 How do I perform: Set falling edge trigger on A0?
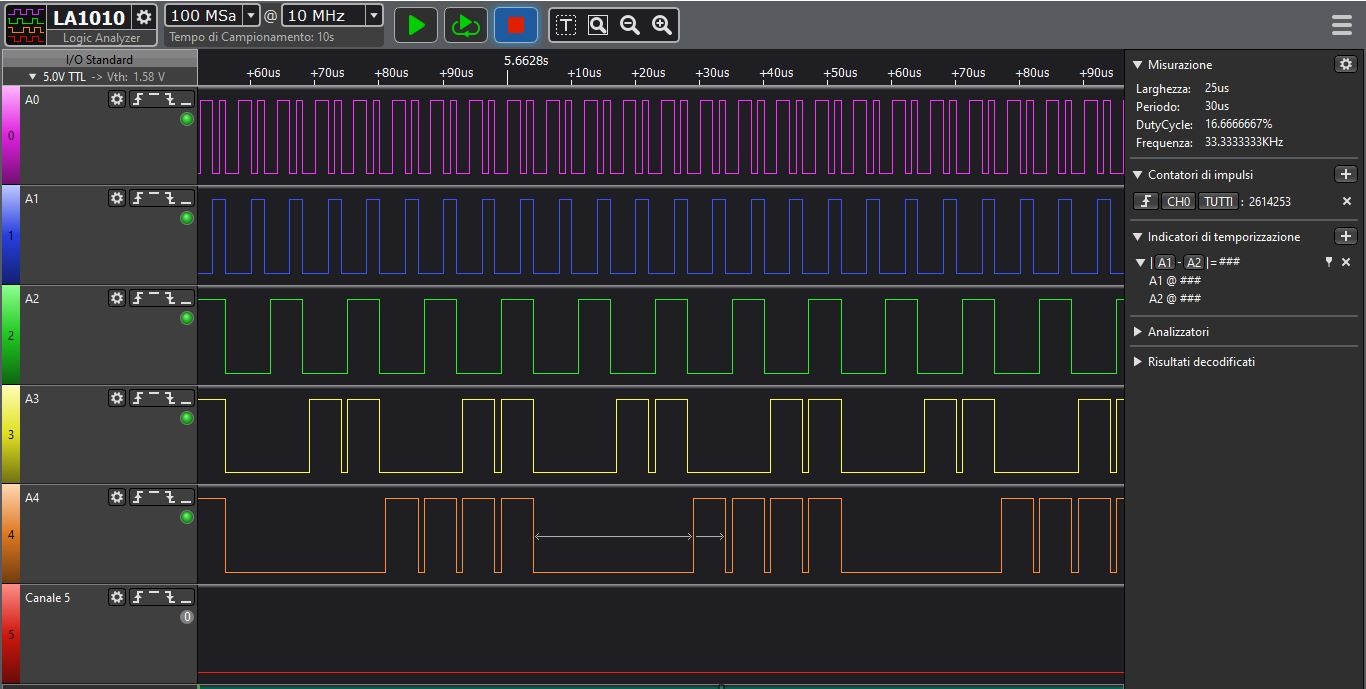click(170, 99)
